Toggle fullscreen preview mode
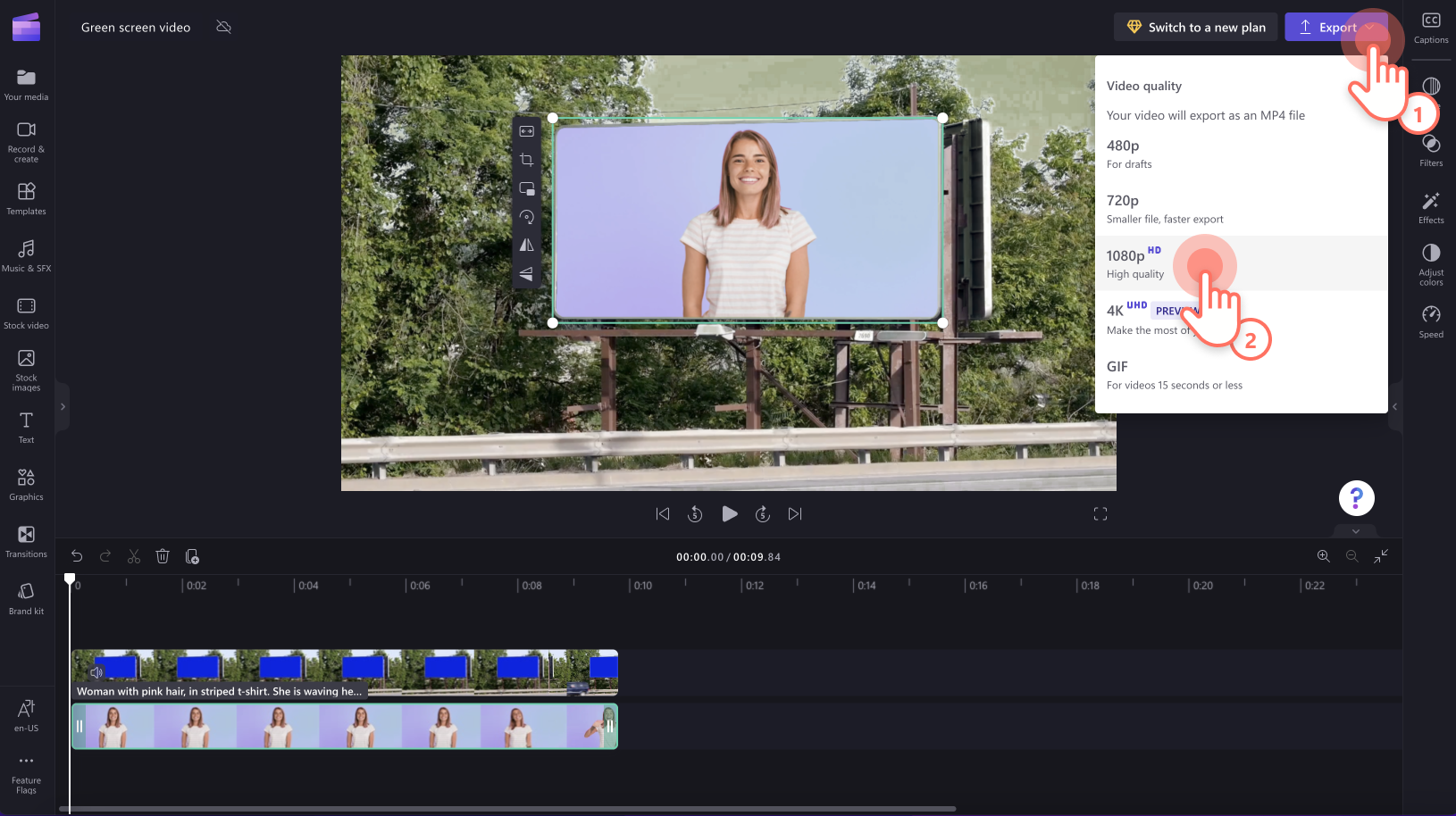The height and width of the screenshot is (816, 1456). [x=1100, y=513]
